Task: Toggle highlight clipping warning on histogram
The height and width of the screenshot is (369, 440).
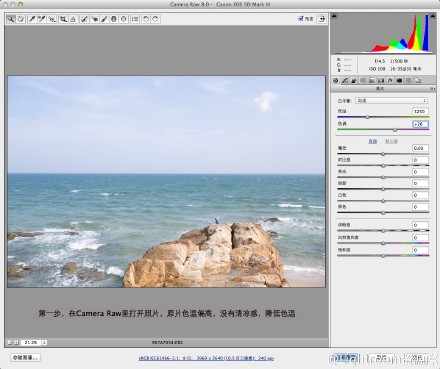Action: pyautogui.click(x=432, y=16)
